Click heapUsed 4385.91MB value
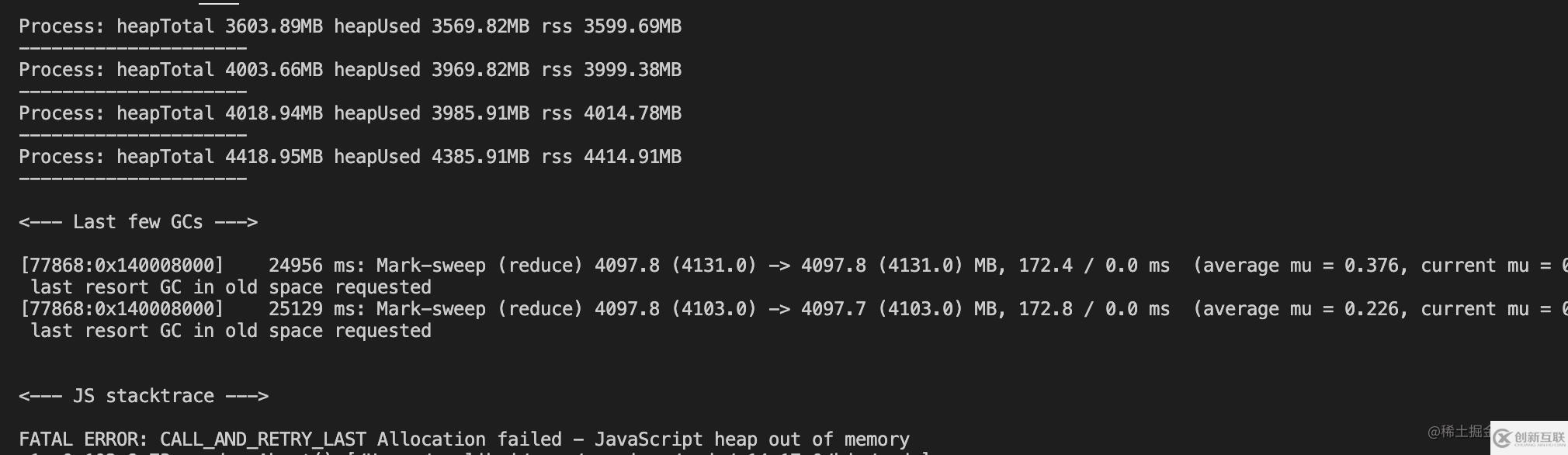 click(480, 157)
